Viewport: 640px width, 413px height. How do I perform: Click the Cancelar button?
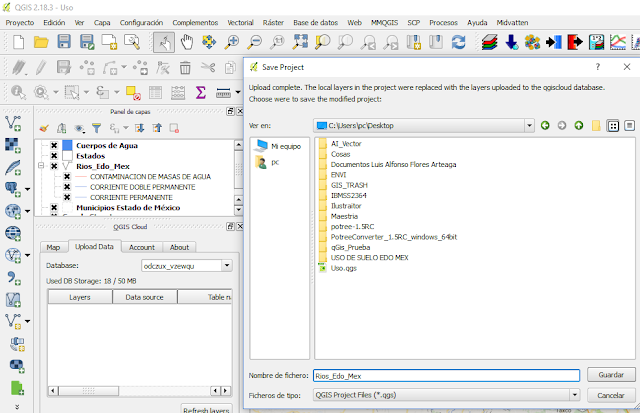point(611,395)
